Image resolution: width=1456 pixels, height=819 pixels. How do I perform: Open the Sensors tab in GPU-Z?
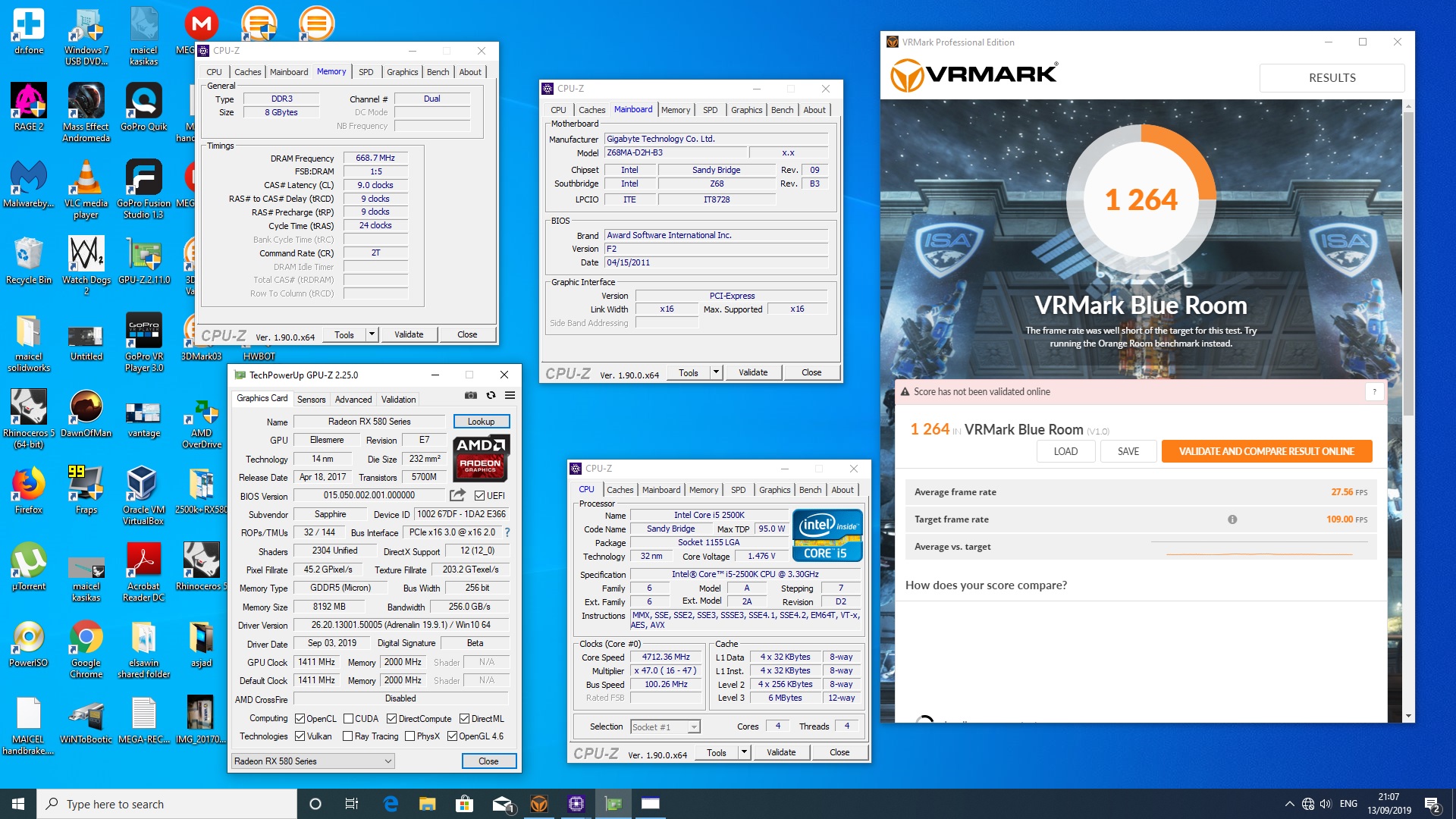(311, 400)
